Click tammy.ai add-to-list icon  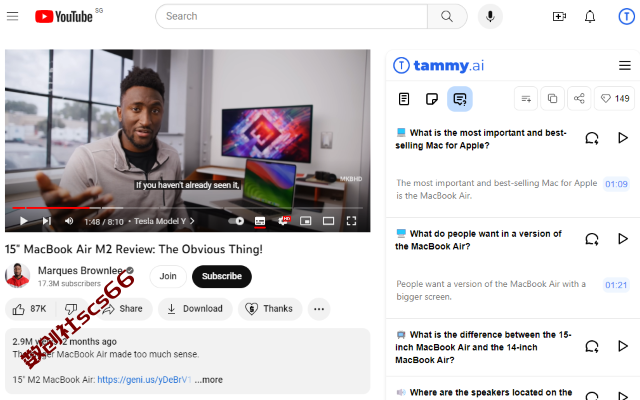526,98
